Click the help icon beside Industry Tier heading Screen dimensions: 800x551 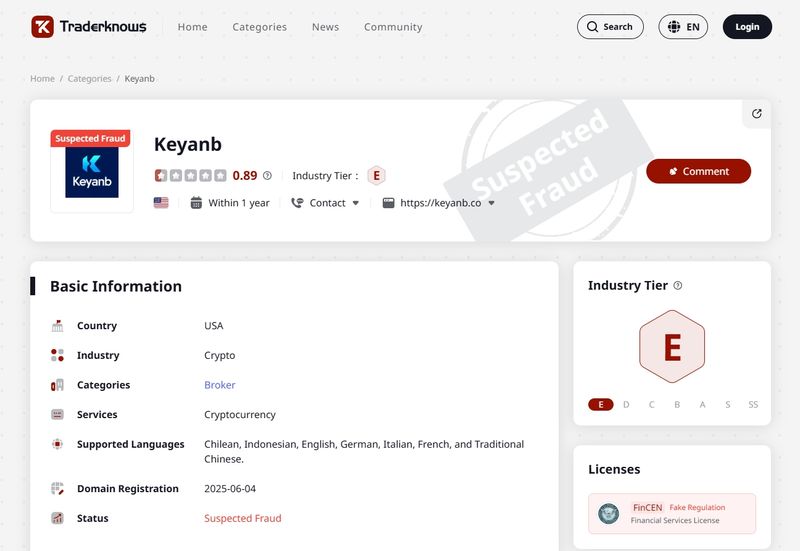[x=678, y=285]
